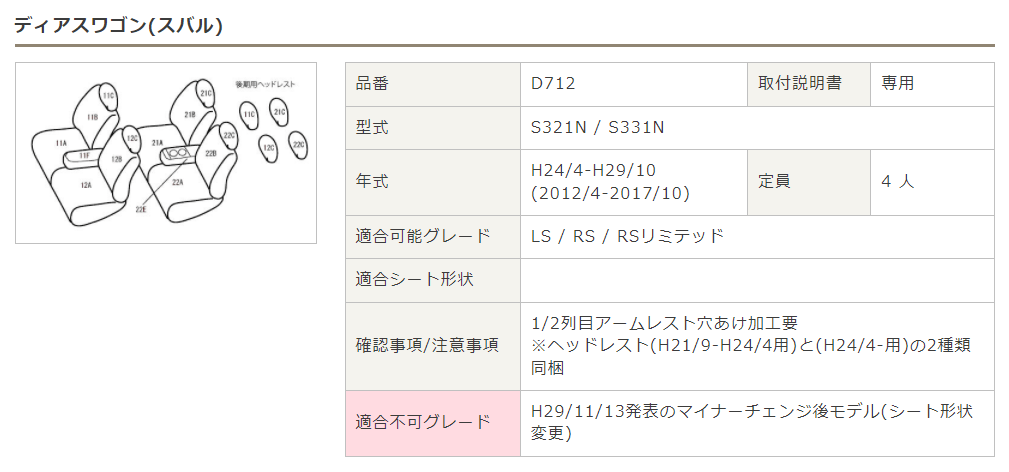
Task: Select the 12A seat cushion in diagram
Action: click(86, 185)
